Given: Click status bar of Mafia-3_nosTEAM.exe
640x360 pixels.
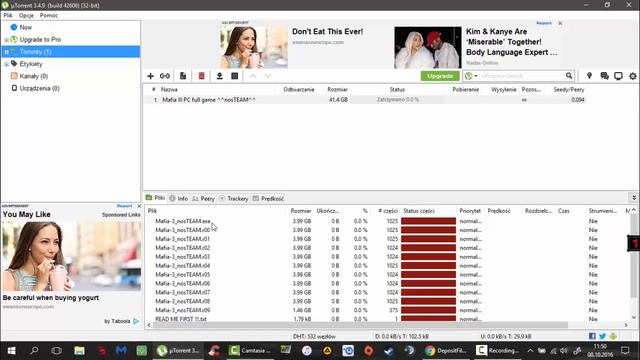Looking at the screenshot, I should [428, 221].
